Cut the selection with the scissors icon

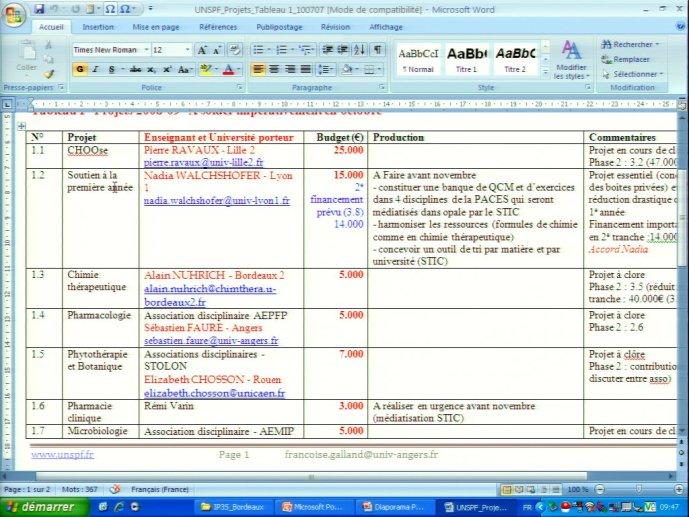48,45
